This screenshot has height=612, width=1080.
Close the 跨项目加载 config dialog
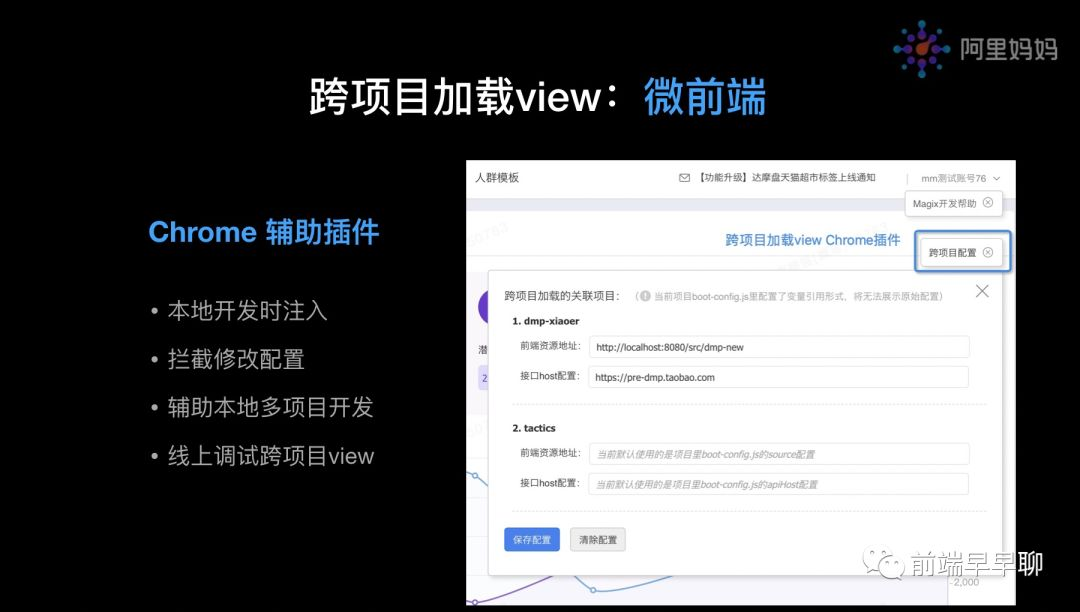982,291
